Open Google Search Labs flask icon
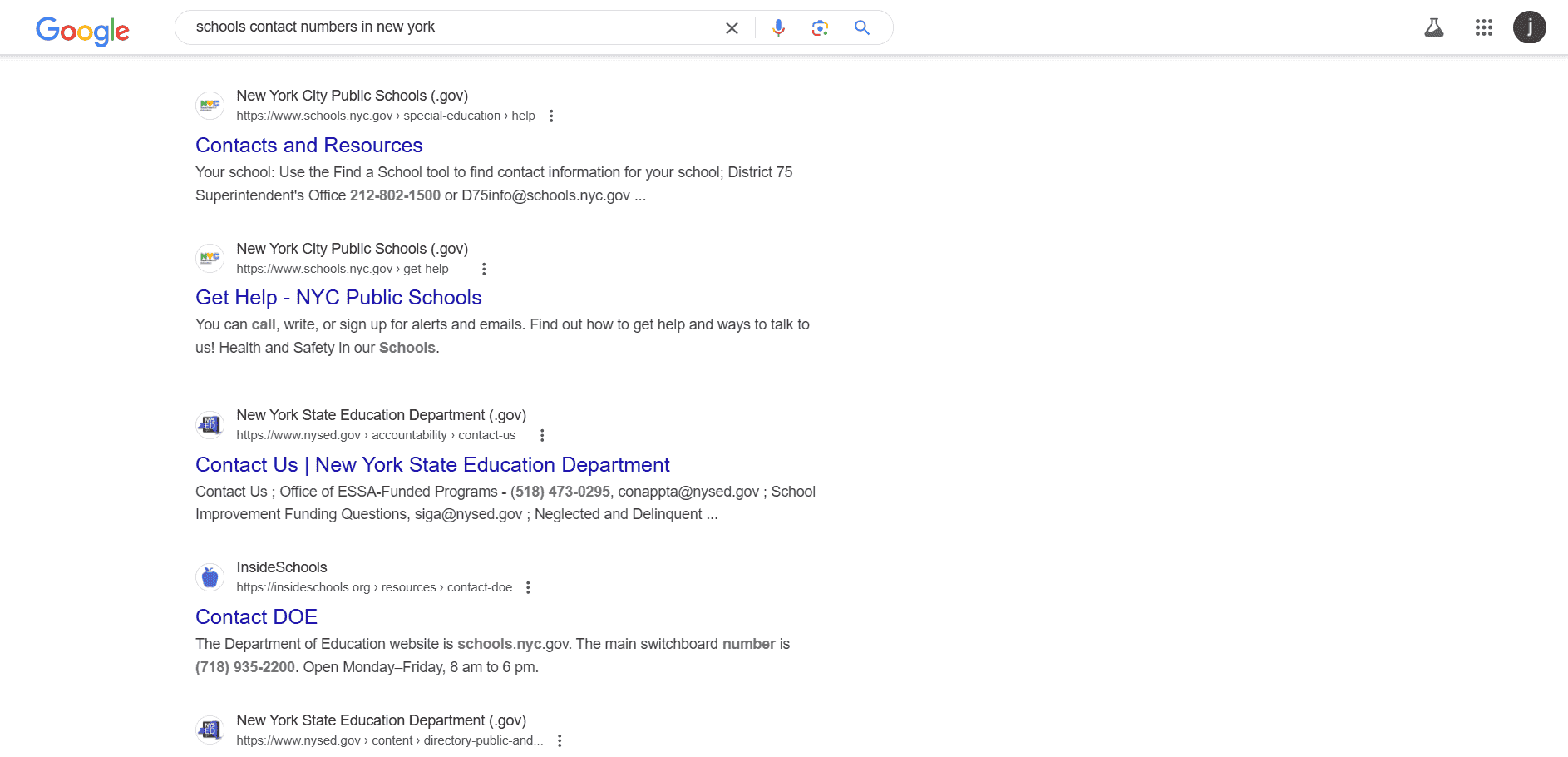The height and width of the screenshot is (757, 1568). 1433,27
